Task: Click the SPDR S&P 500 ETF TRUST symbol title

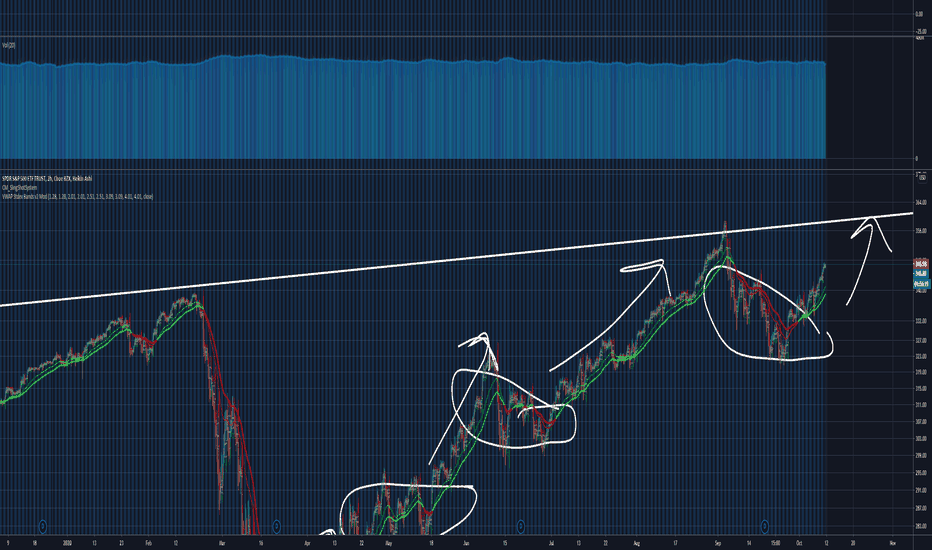Action: (x=47, y=178)
